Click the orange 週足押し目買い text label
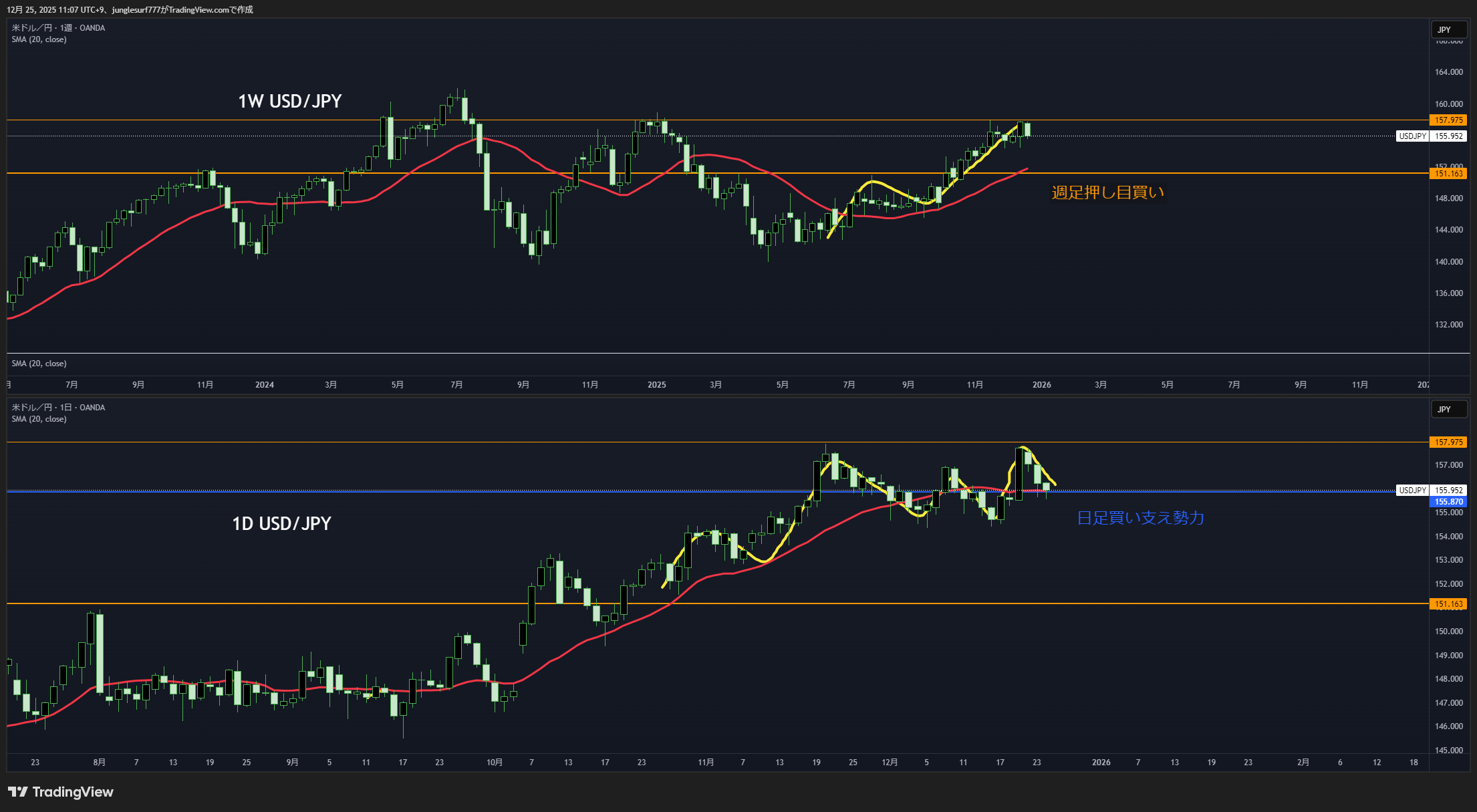Image resolution: width=1477 pixels, height=812 pixels. 1107,193
